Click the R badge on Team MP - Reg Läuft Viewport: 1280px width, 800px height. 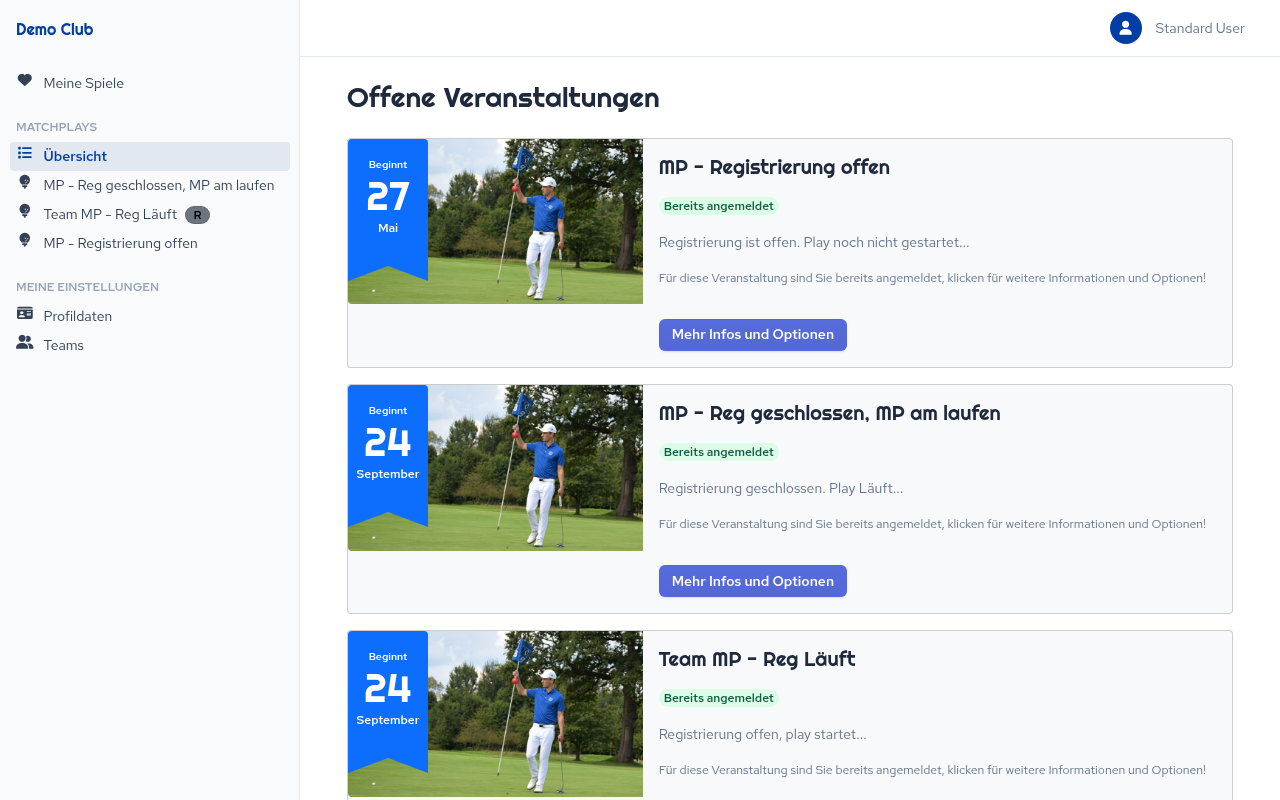(198, 215)
